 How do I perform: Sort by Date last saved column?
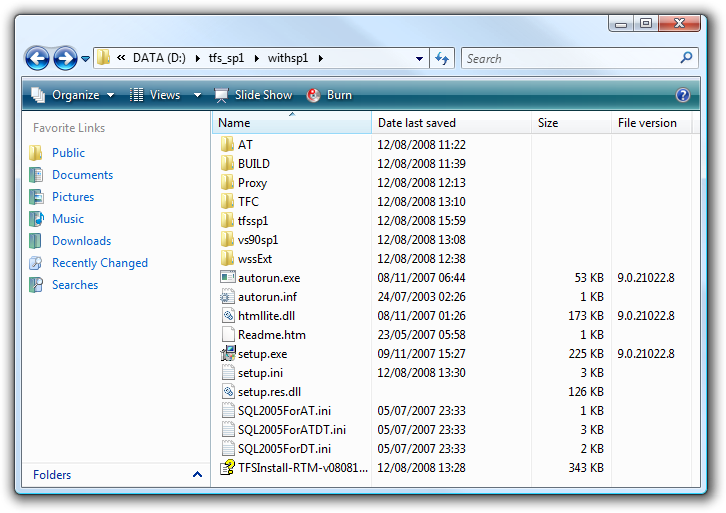pos(451,123)
